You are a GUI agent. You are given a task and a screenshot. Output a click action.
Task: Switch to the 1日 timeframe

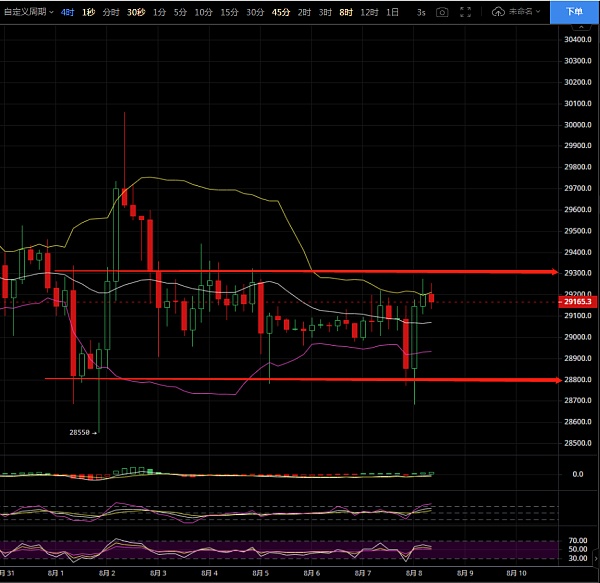click(392, 12)
